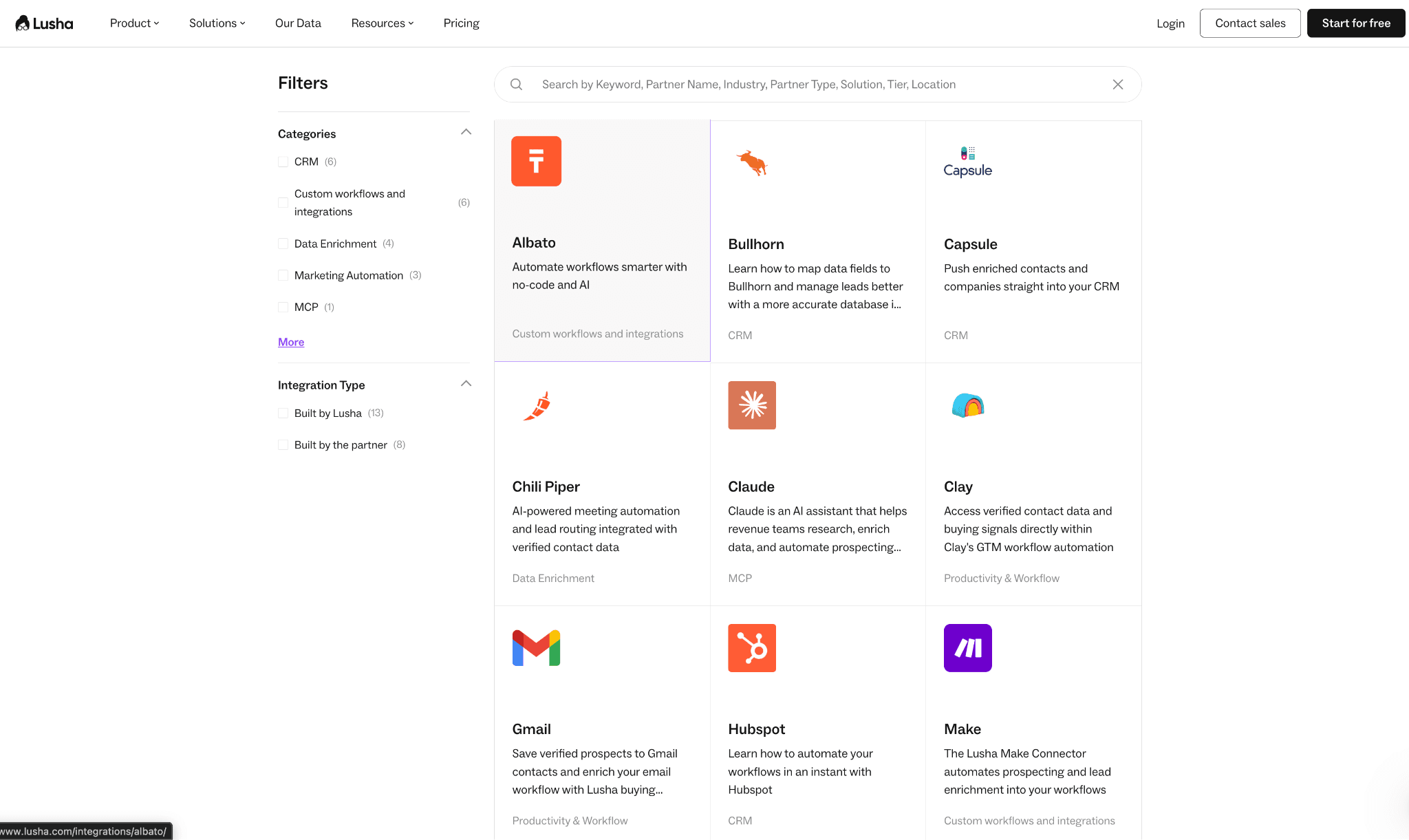Screen dimensions: 1409x840
Task: Tick the Data Enrichment checkbox
Action: pyautogui.click(x=283, y=244)
